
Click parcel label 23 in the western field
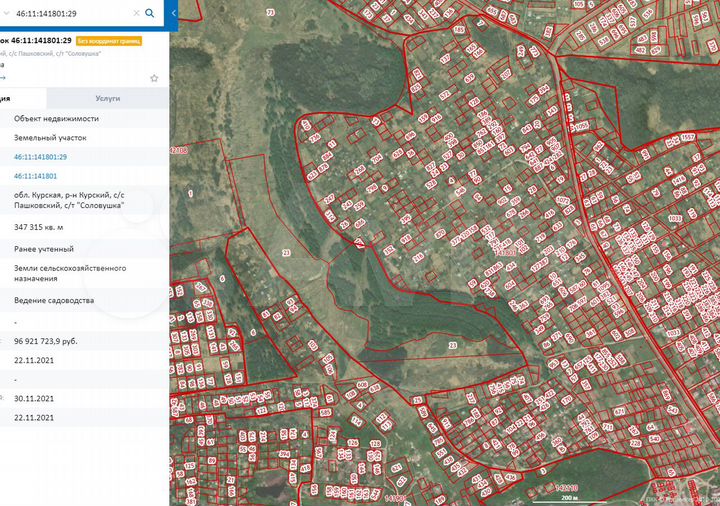pos(286,253)
